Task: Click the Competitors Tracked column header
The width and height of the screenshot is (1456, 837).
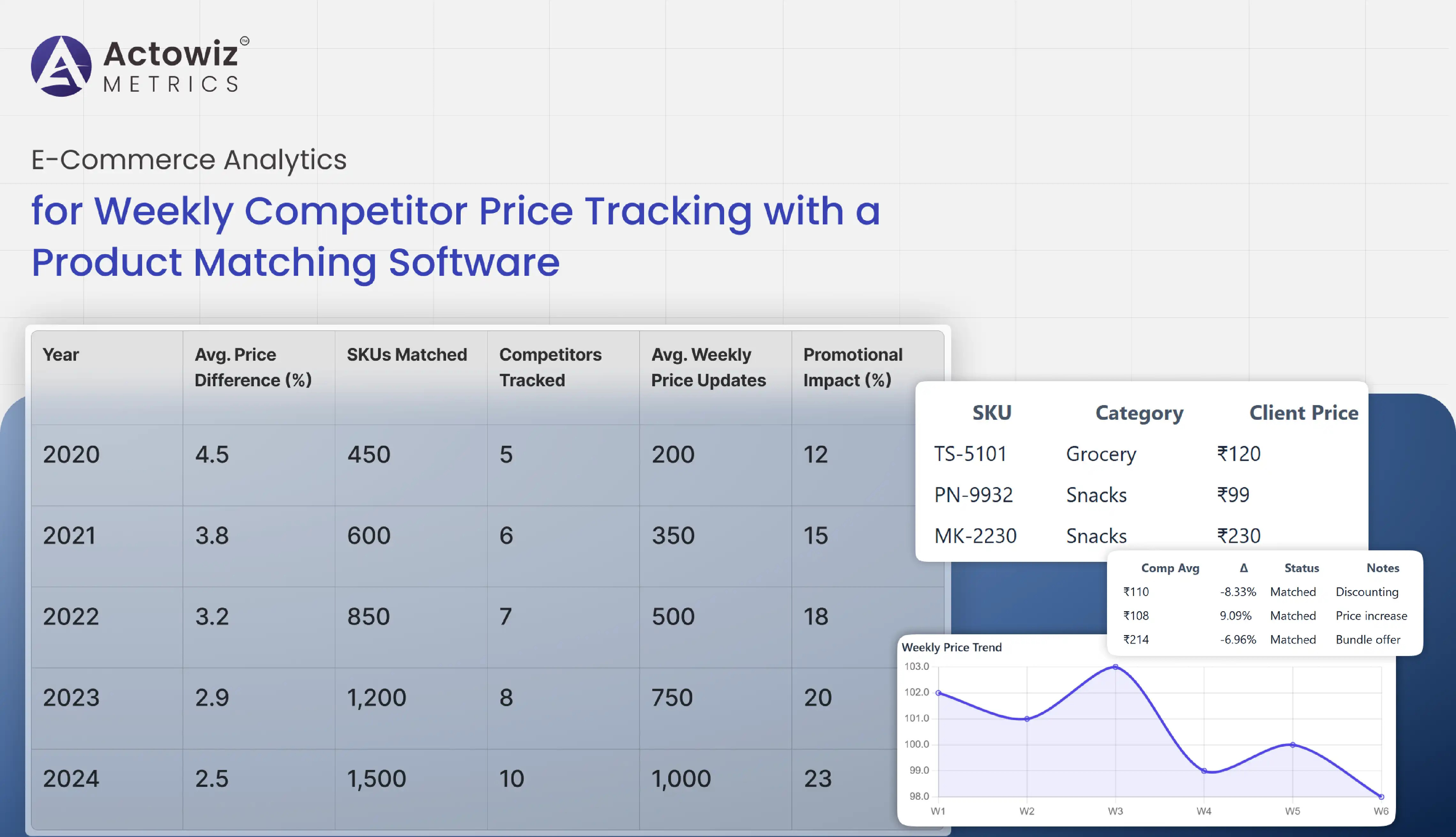Action: point(550,367)
